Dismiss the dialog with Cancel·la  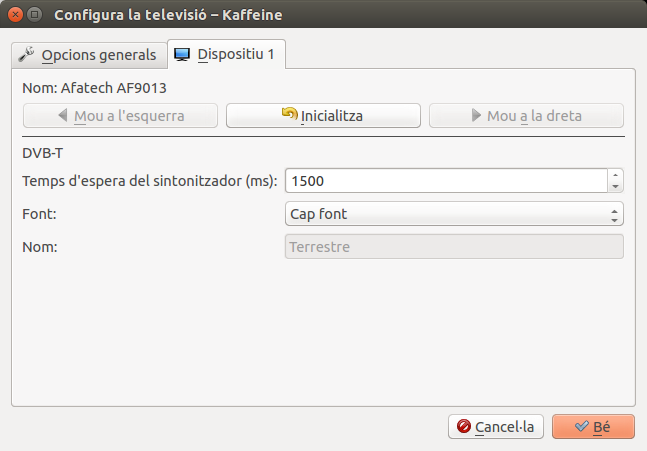pos(495,427)
